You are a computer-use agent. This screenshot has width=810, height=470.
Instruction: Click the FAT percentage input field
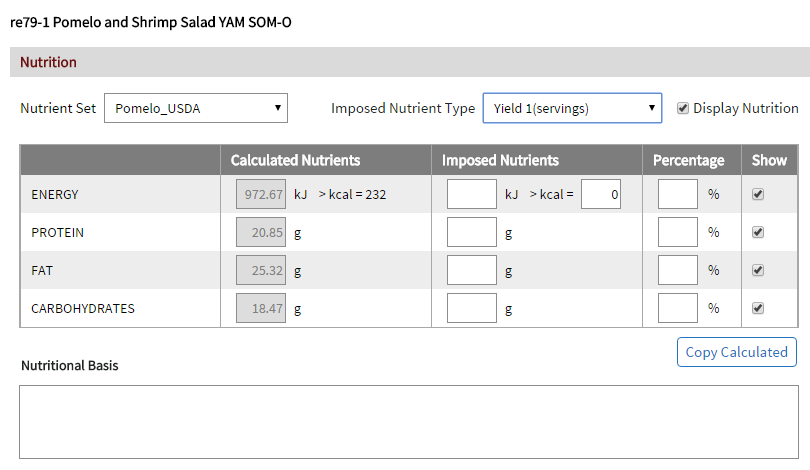click(678, 270)
